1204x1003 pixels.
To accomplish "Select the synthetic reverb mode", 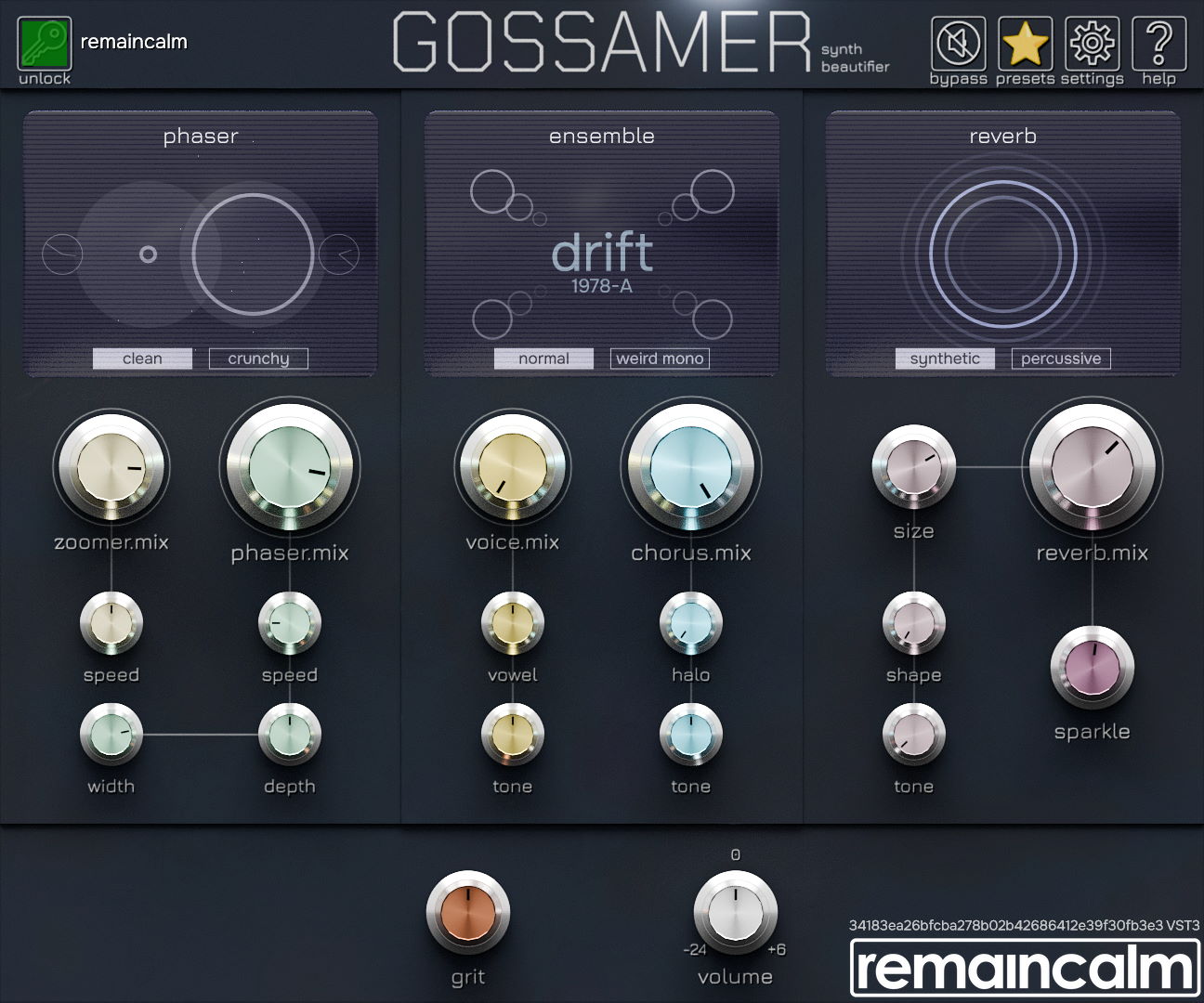I will 945,358.
